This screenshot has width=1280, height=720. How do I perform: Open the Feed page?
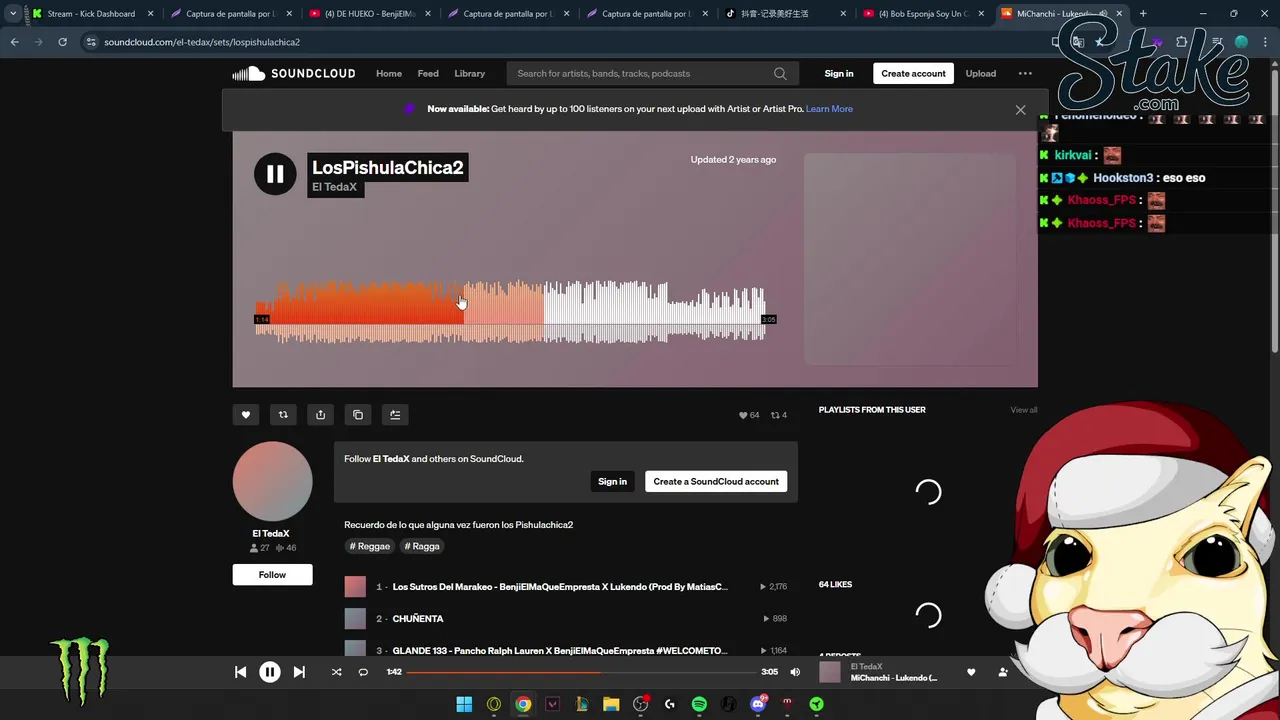(428, 73)
